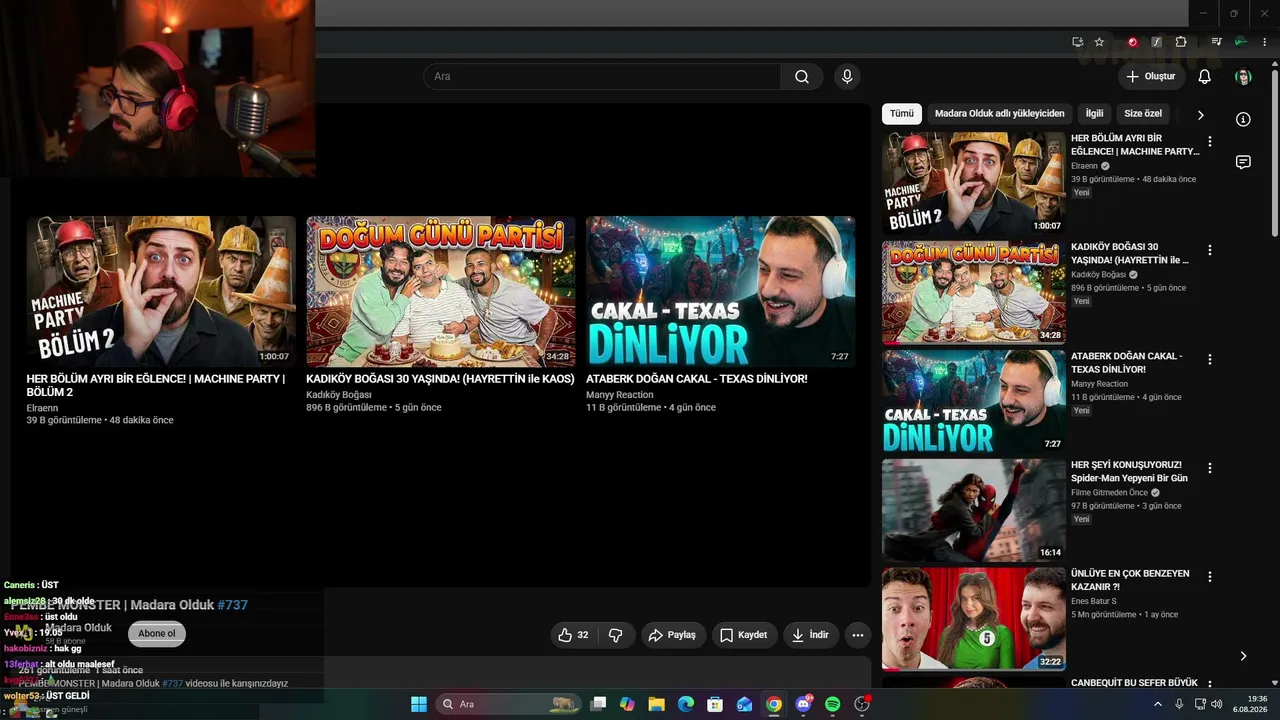1280x720 pixels.
Task: Play the DOĞUM GÜNÜ PARTİSİ end-screen thumbnail
Action: [441, 291]
